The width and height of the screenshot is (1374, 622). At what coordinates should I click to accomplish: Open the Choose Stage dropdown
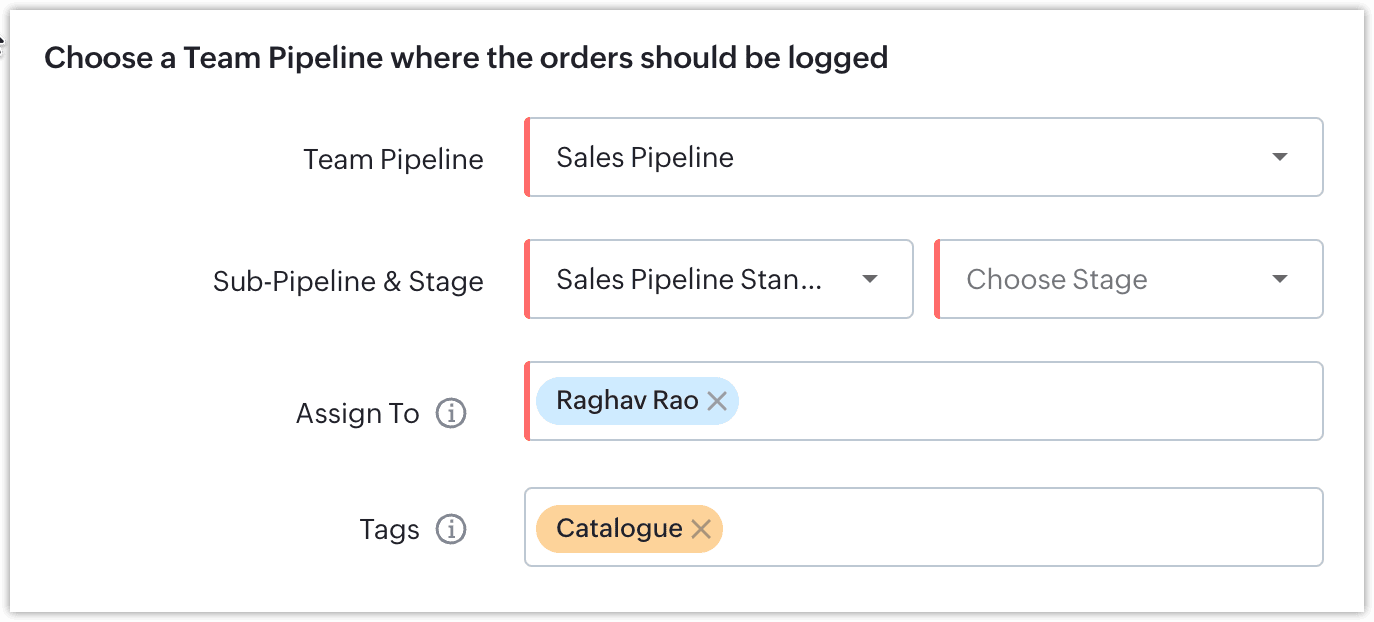click(x=1100, y=279)
